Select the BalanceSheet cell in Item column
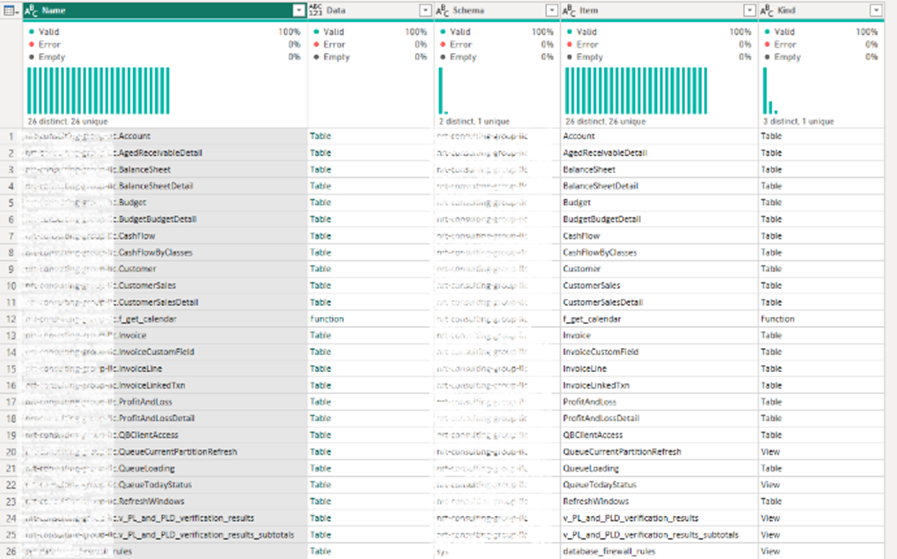897x559 pixels. pyautogui.click(x=592, y=169)
